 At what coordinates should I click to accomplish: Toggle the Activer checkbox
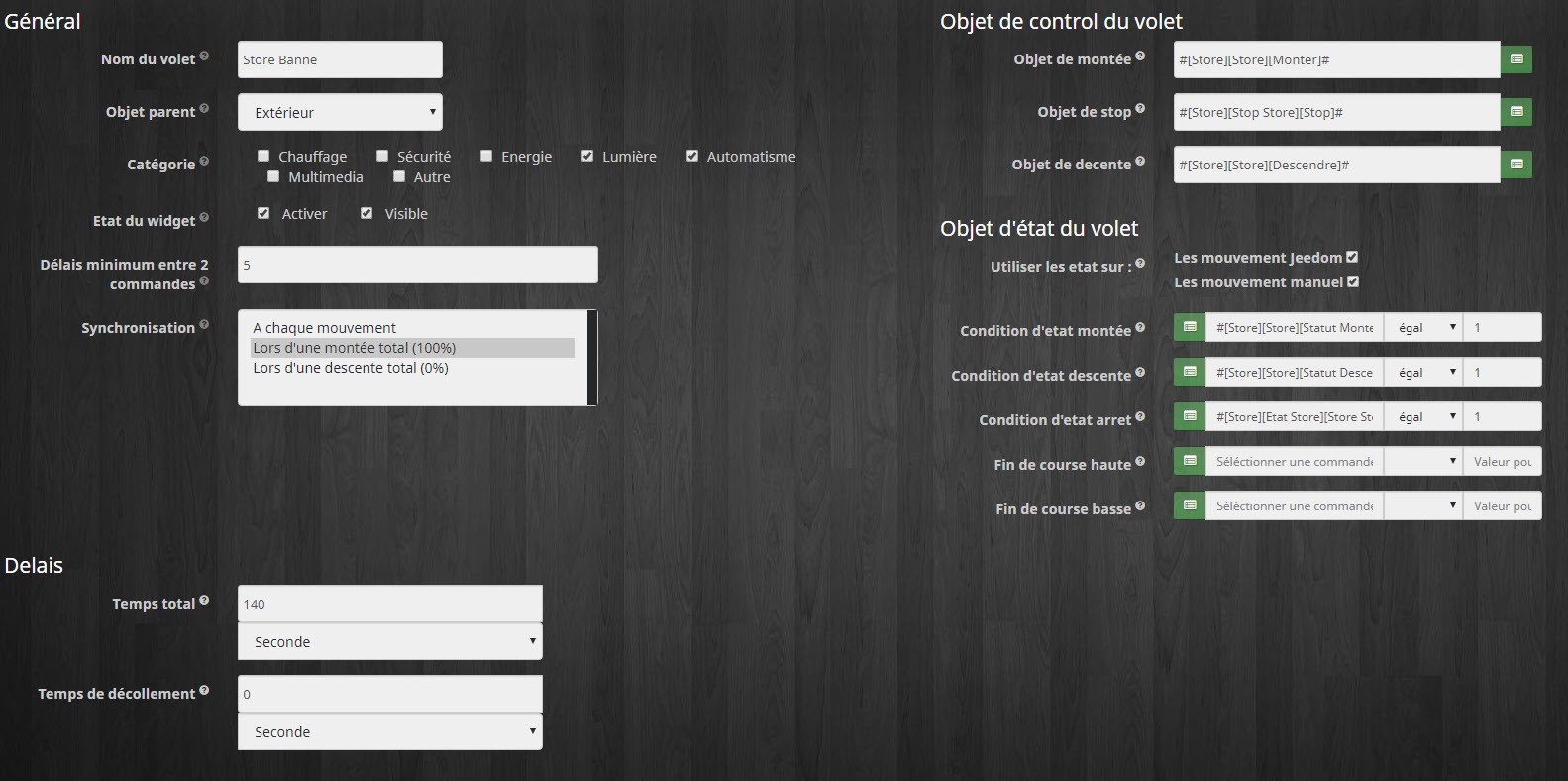point(263,213)
